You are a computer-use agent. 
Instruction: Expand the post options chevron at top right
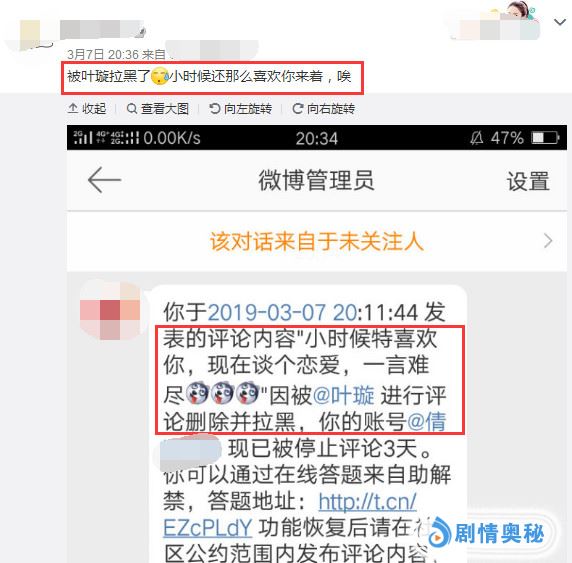[x=560, y=22]
